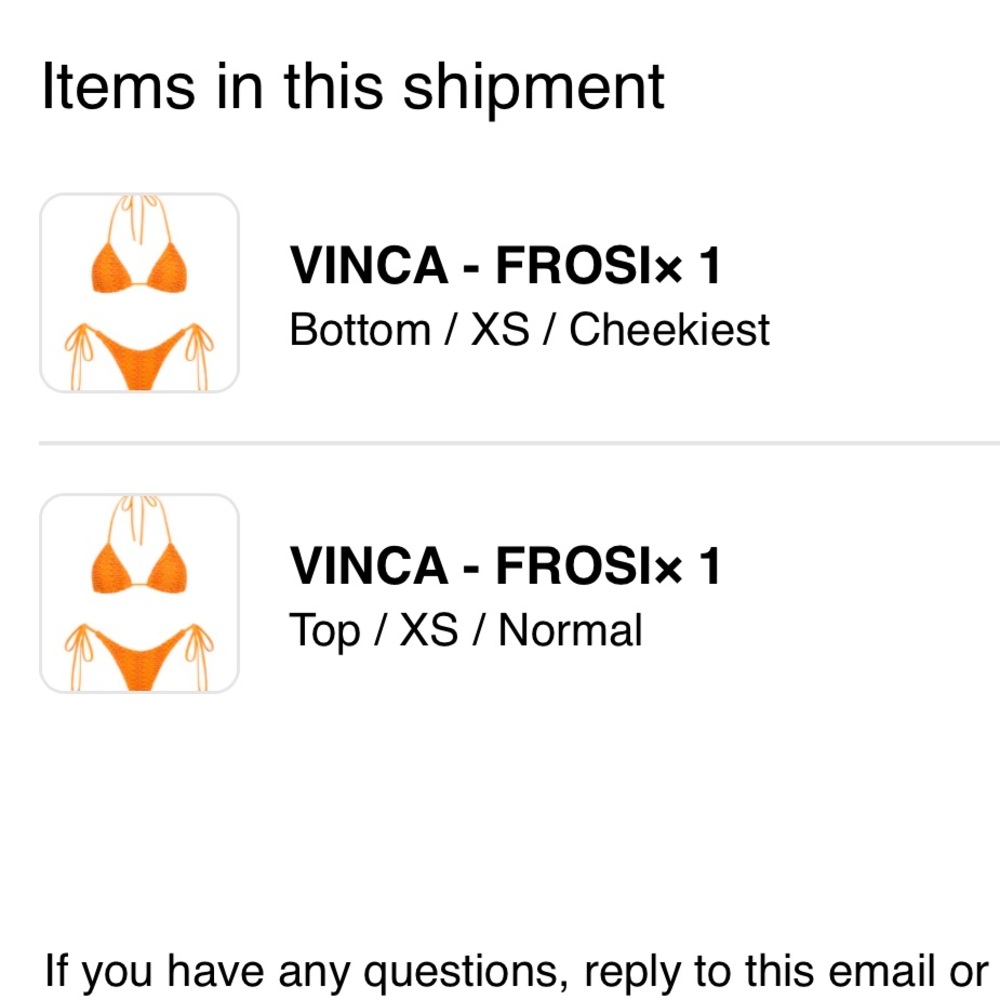Select the word "Cheekiest" in the first item
Image resolution: width=1000 pixels, height=1000 pixels.
click(x=669, y=329)
